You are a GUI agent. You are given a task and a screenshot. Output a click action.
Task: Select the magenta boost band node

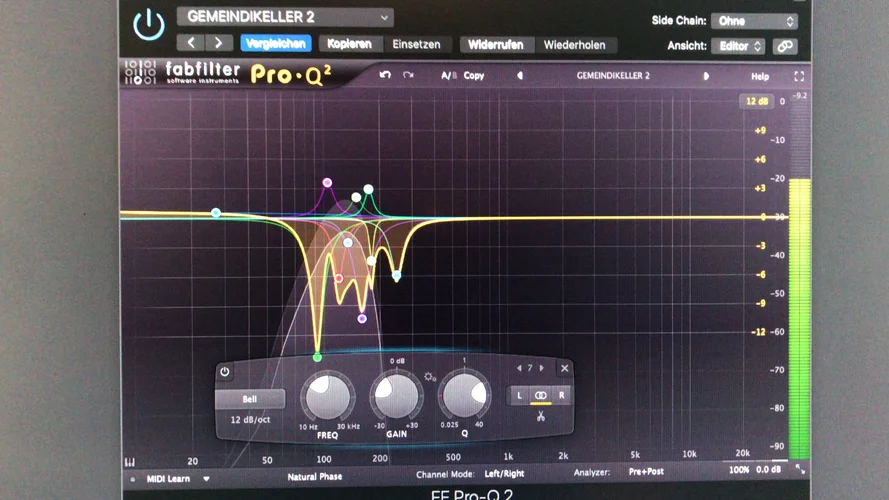coord(327,183)
